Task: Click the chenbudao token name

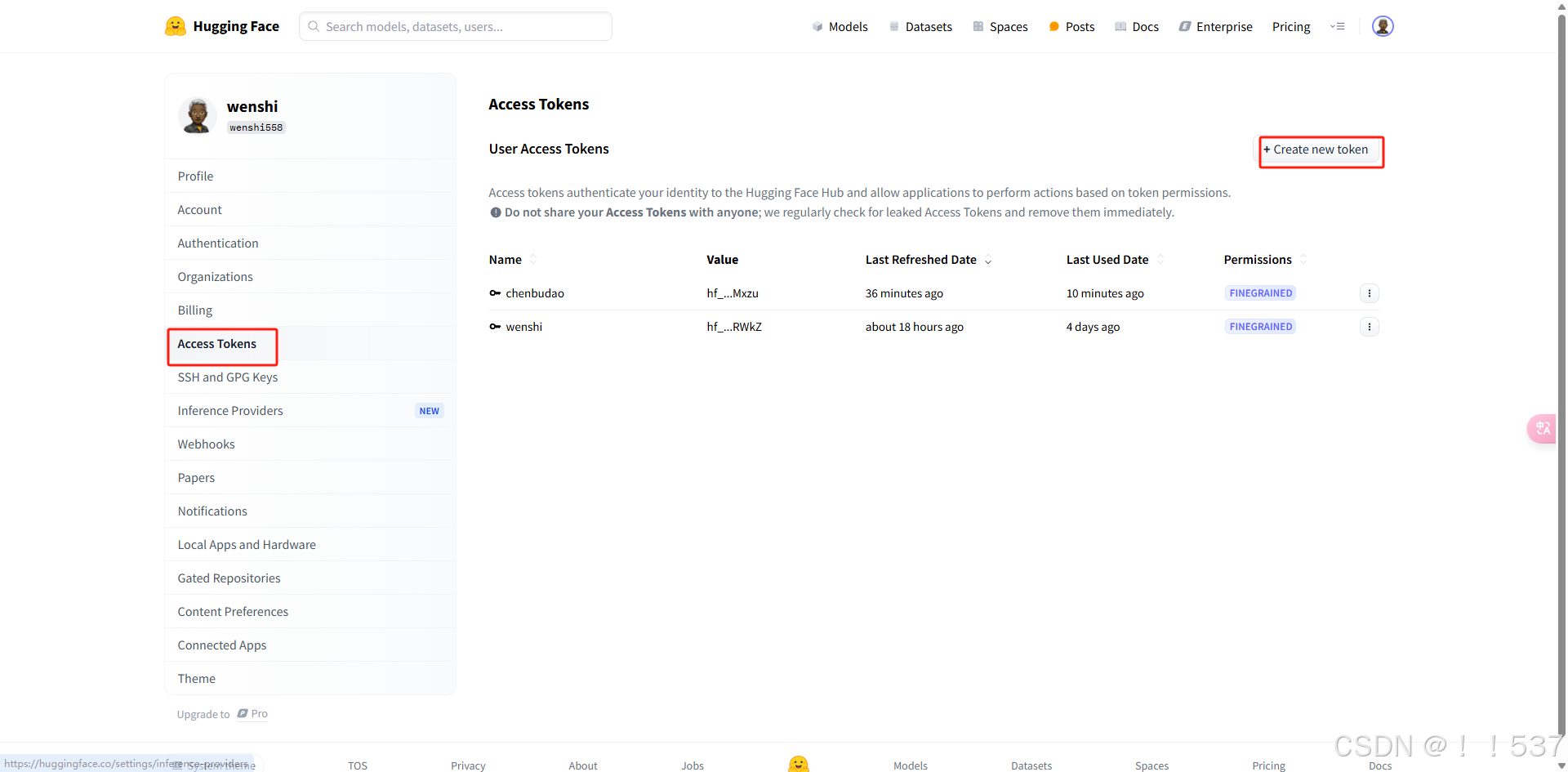Action: point(535,293)
